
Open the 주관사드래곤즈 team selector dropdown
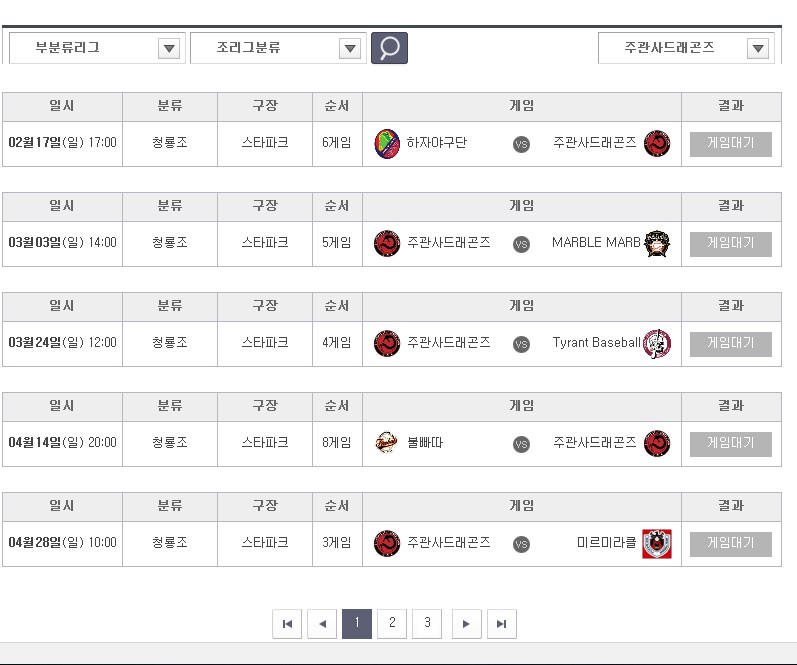tap(685, 48)
